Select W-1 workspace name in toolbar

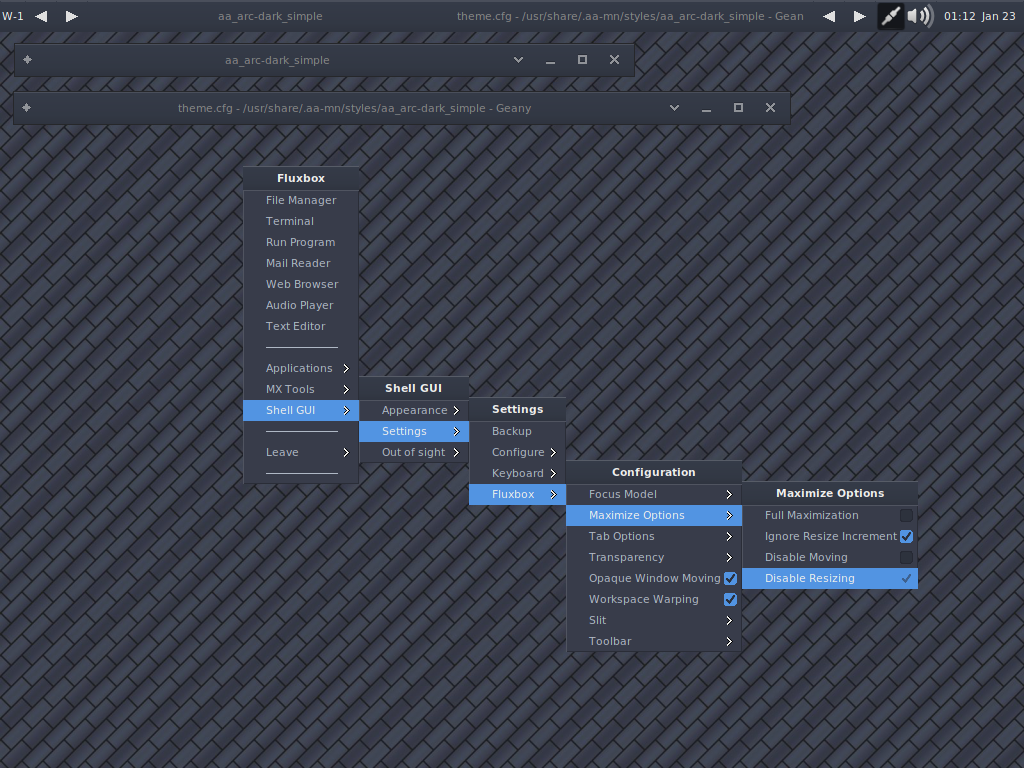tap(13, 16)
